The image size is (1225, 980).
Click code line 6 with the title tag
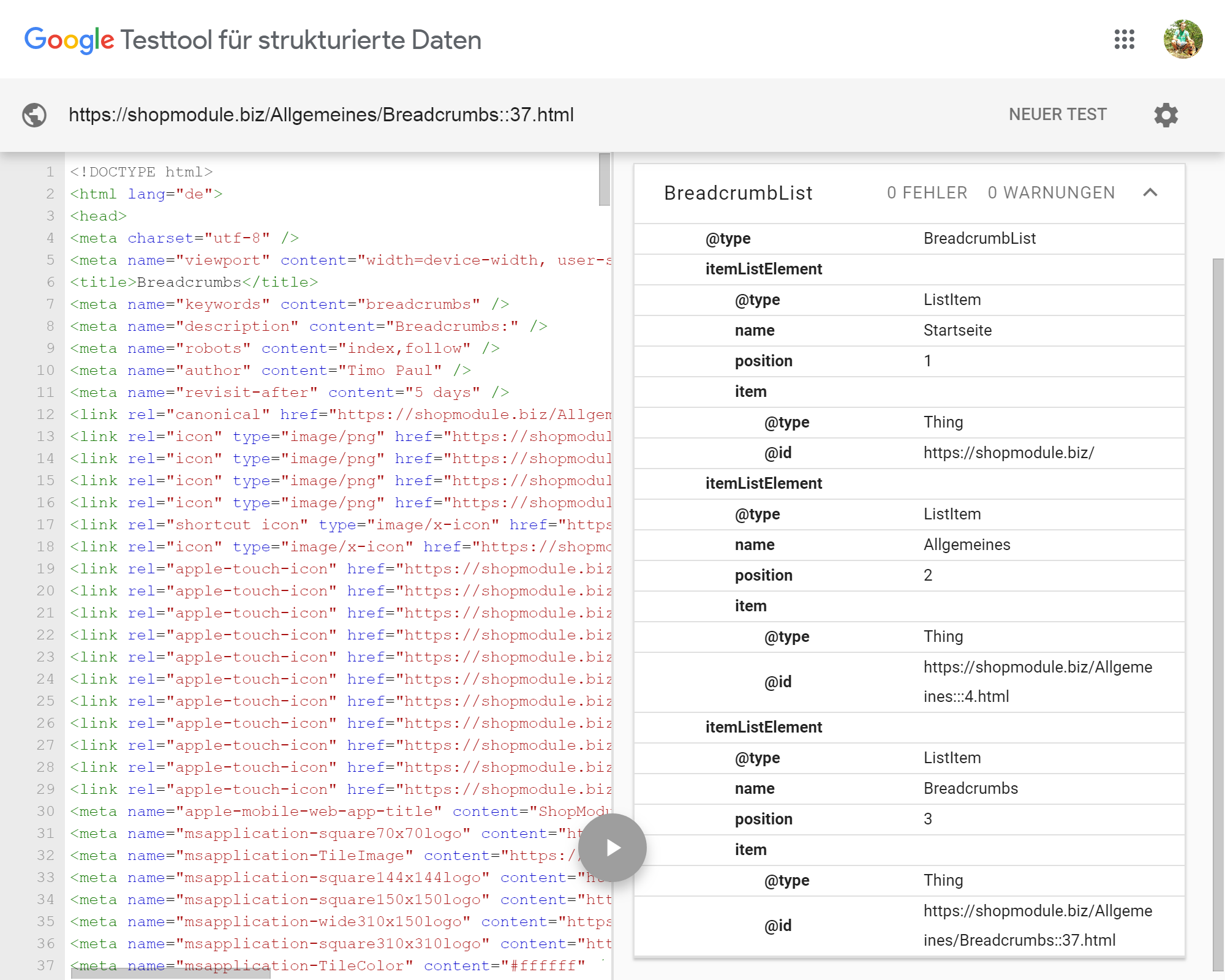[x=194, y=282]
